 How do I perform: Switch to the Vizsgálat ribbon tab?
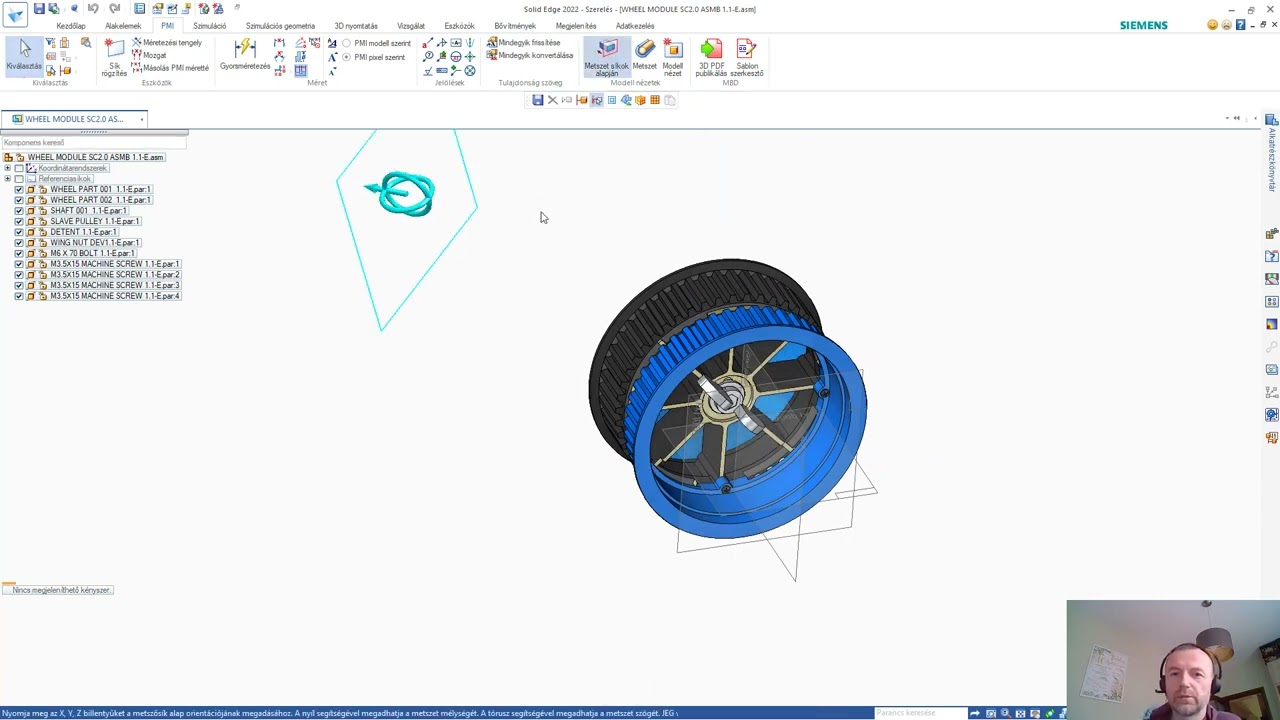point(411,26)
